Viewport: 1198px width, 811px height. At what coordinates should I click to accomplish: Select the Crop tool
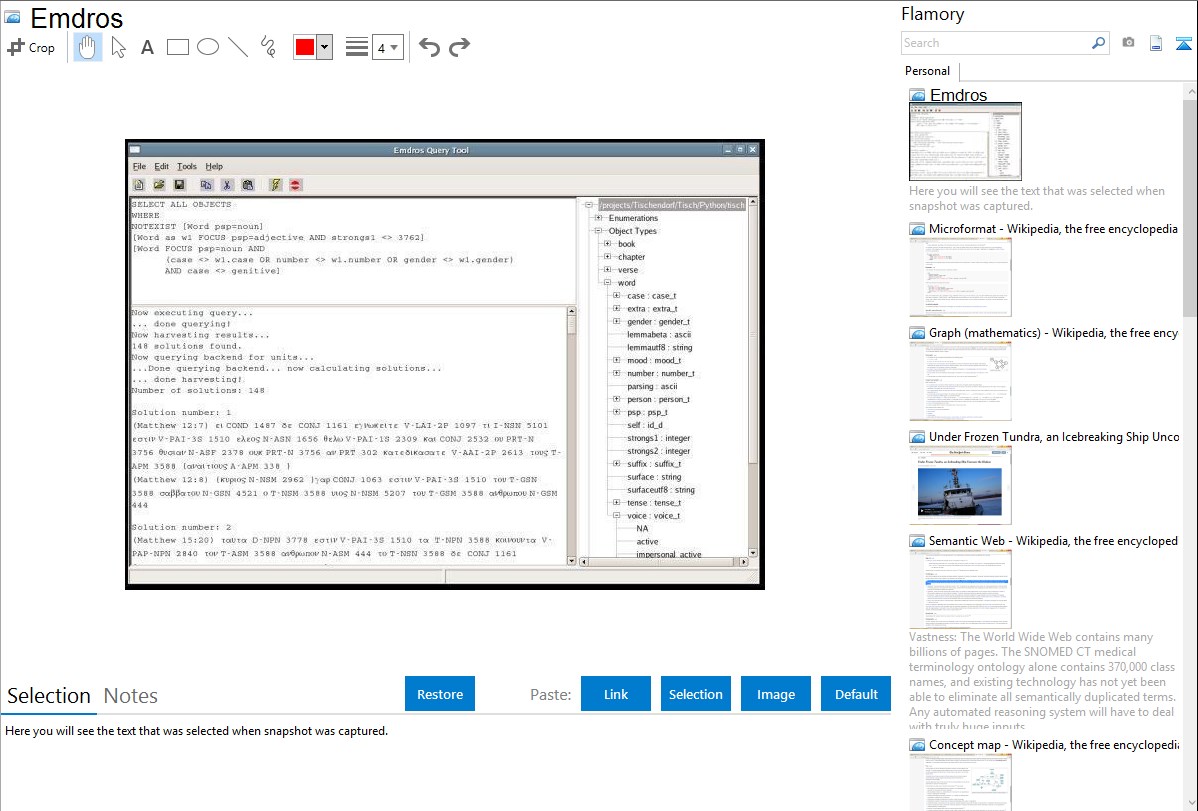click(31, 47)
